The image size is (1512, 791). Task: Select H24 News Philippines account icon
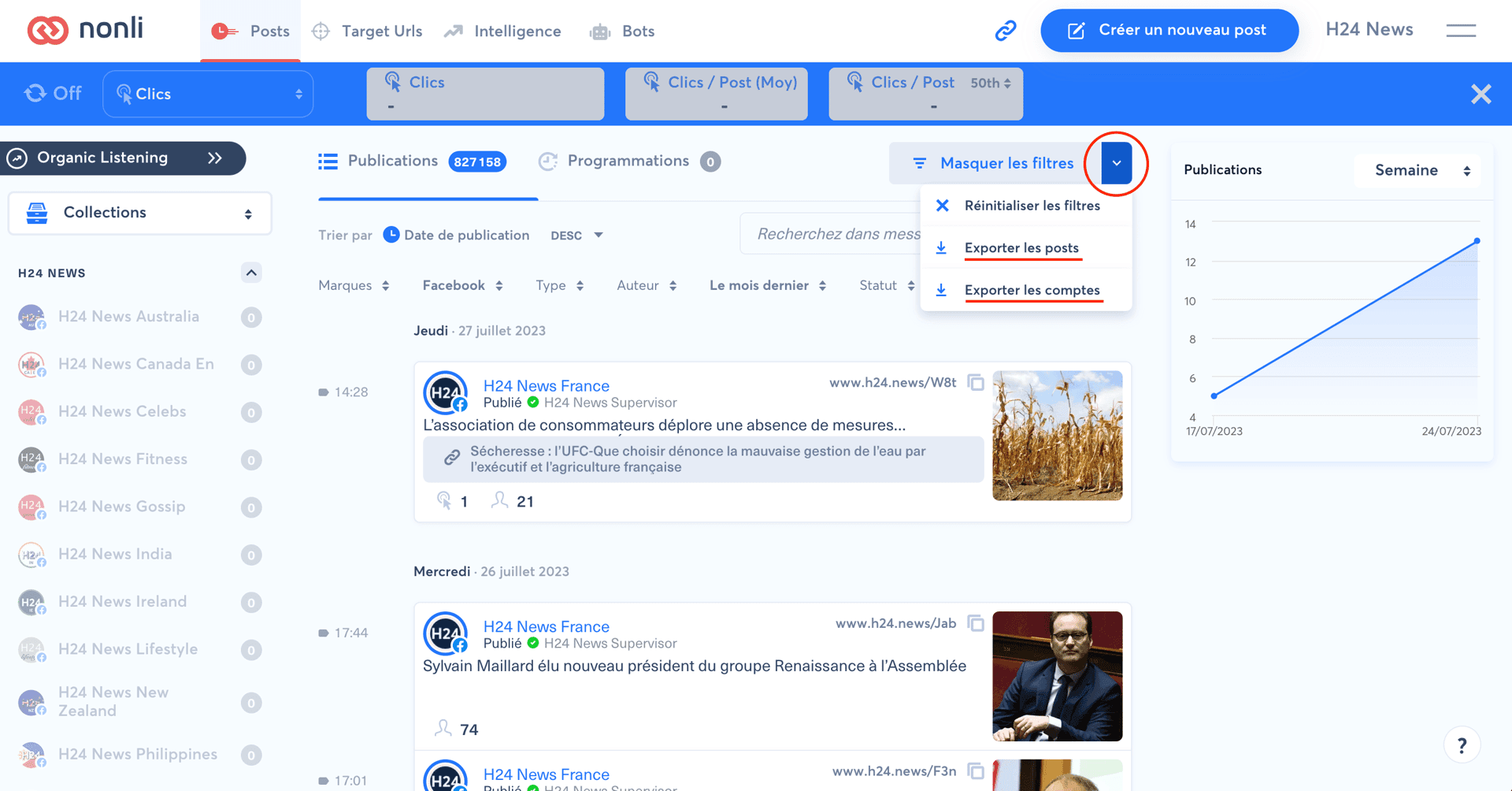coord(31,755)
